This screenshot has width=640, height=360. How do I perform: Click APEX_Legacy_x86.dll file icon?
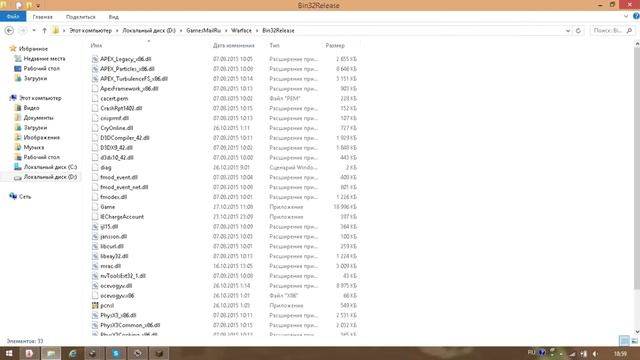tap(95, 59)
